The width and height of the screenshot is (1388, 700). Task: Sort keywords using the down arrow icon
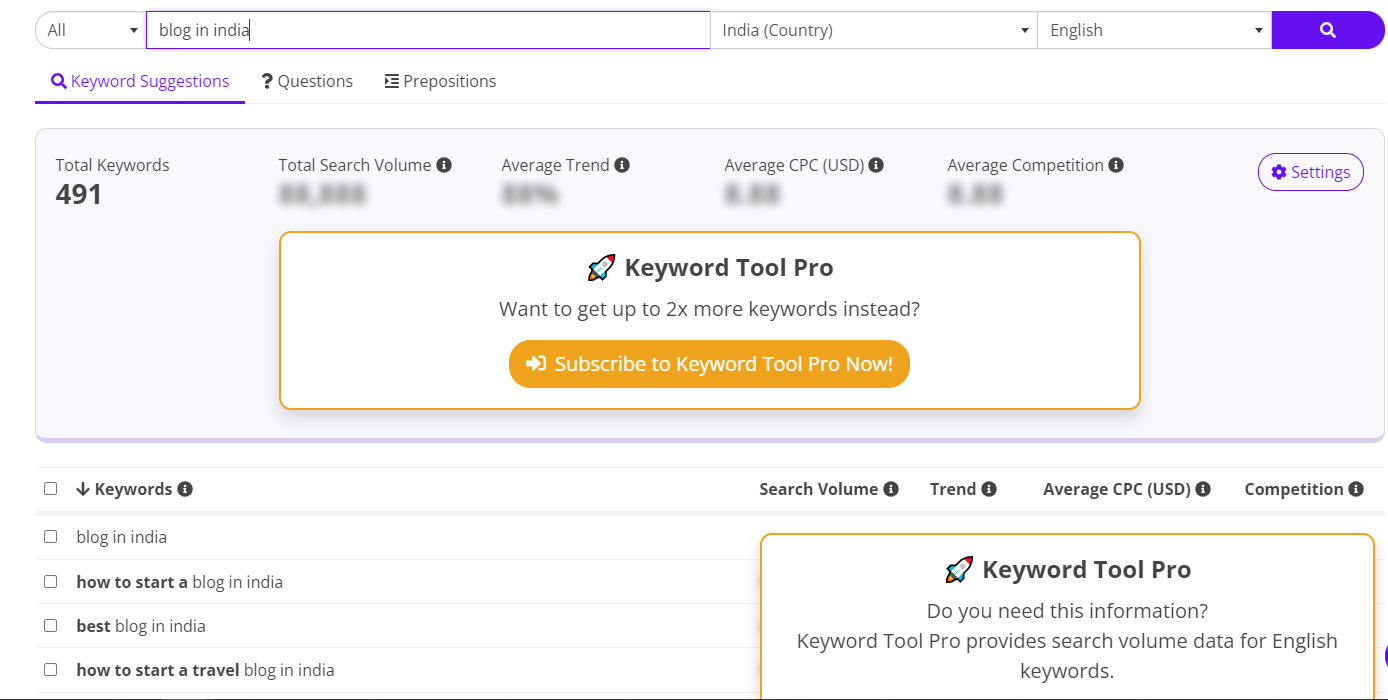(x=83, y=489)
